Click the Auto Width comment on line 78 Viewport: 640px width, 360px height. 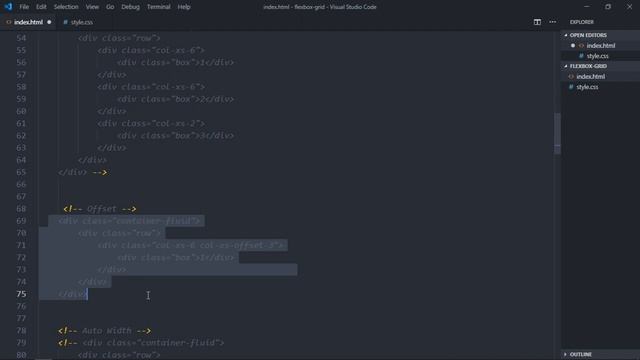click(104, 331)
